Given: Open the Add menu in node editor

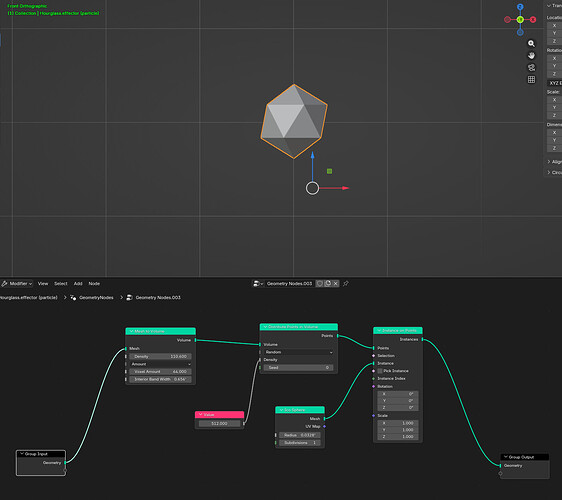Looking at the screenshot, I should [x=78, y=284].
